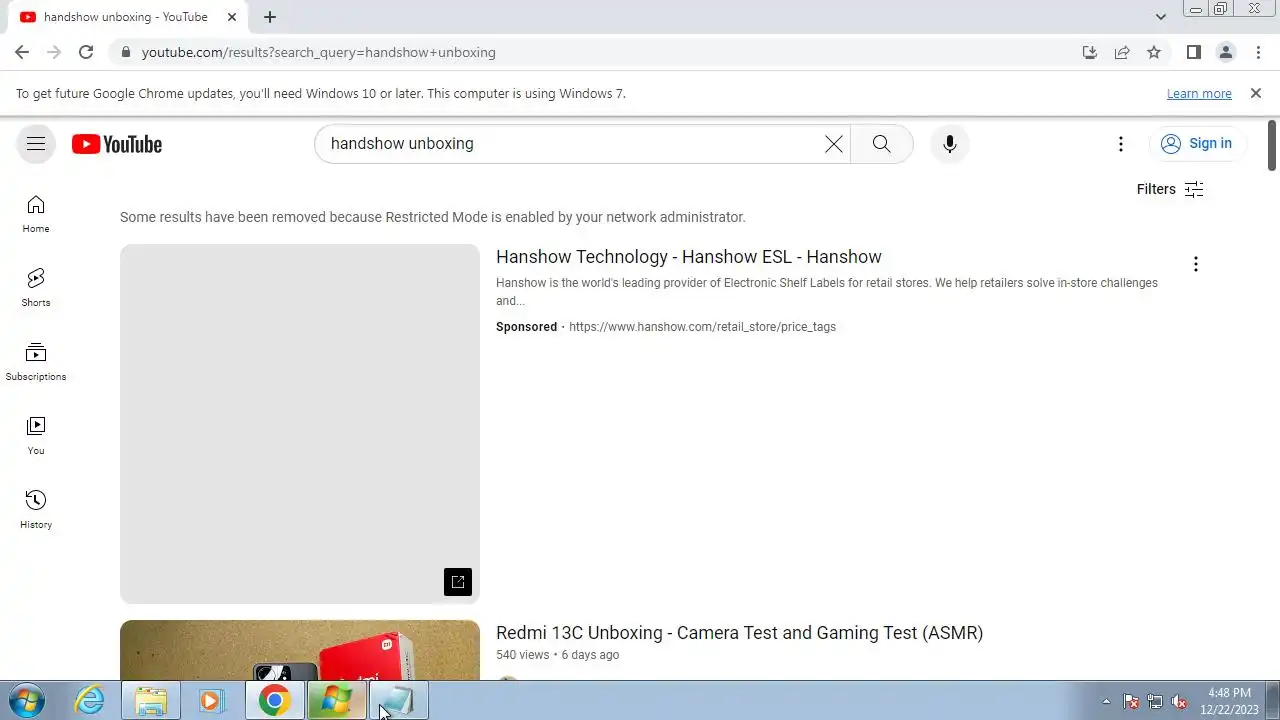The height and width of the screenshot is (720, 1280).
Task: Open History in the sidebar
Action: (x=36, y=510)
